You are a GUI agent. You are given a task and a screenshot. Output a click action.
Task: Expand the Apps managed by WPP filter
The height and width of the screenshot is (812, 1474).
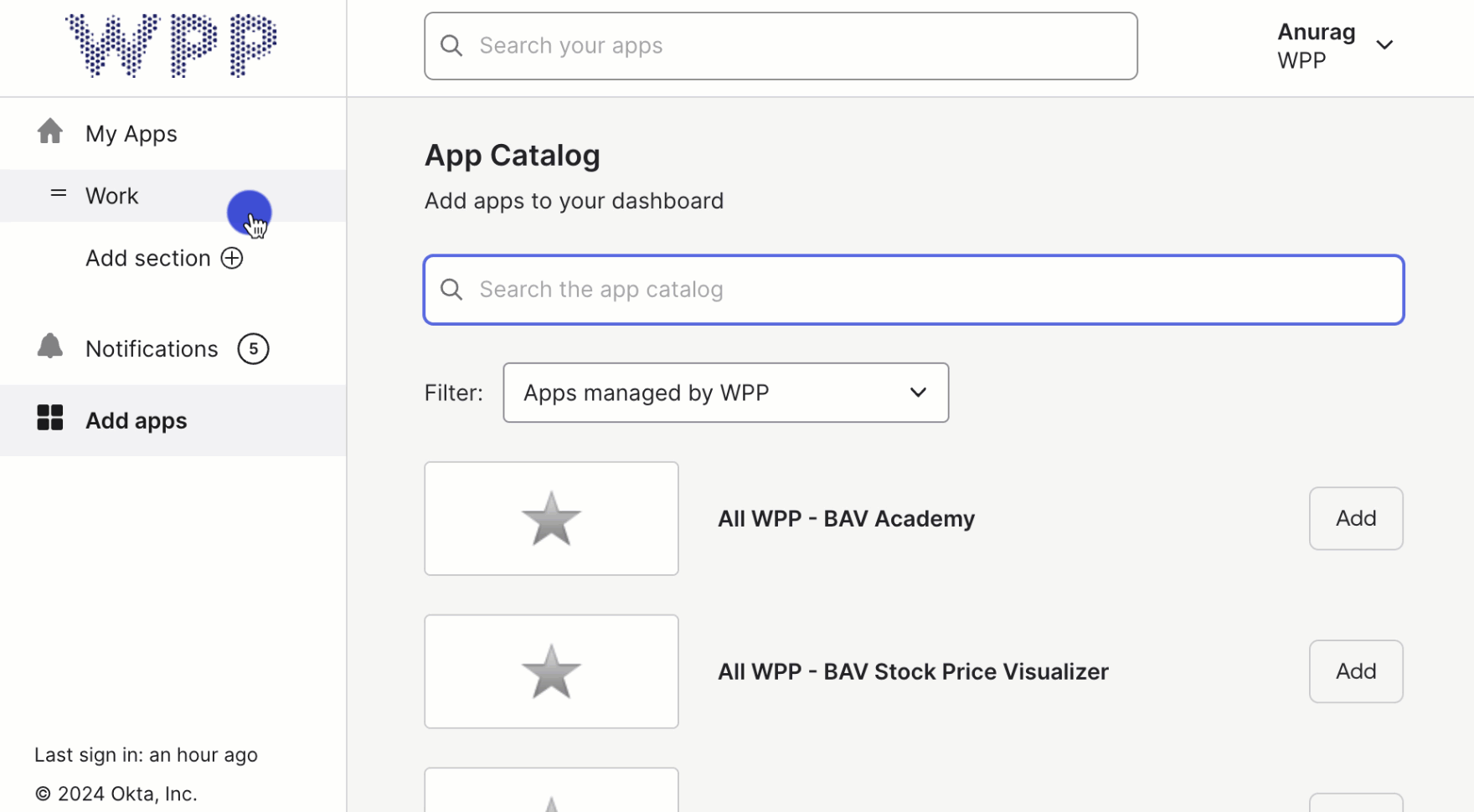click(x=725, y=393)
